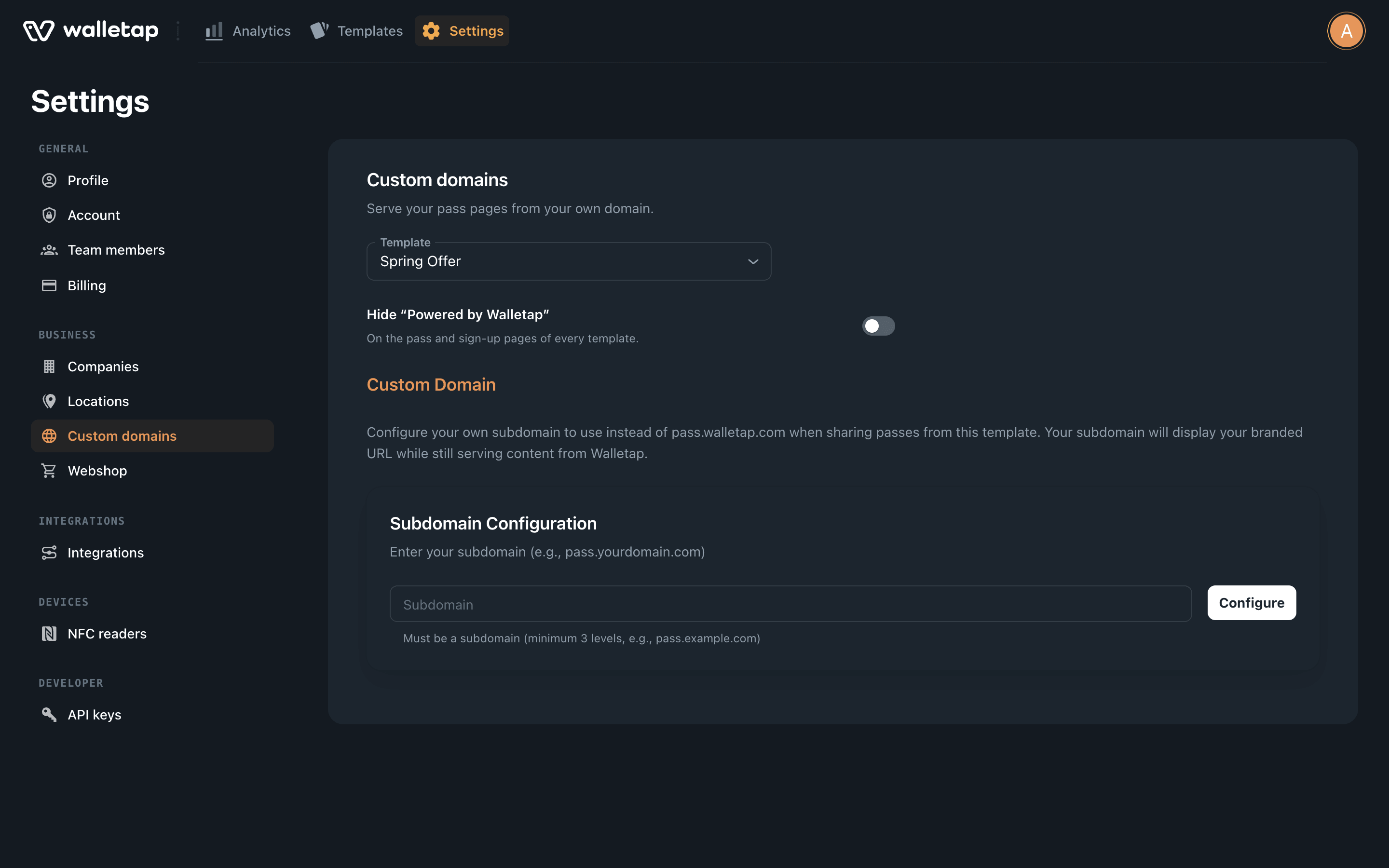Screen dimensions: 1389x868
Task: Click the Account shield icon
Action: 49,215
